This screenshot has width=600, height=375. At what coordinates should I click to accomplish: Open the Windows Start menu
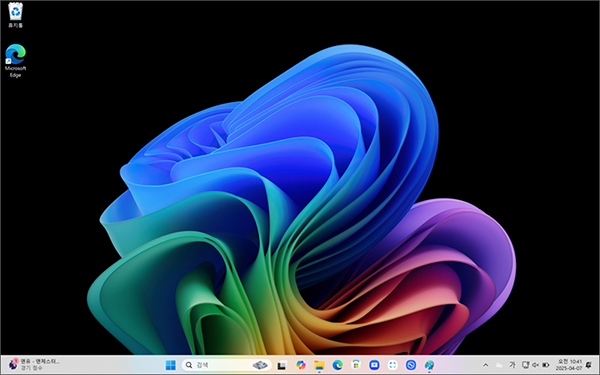coord(171,365)
